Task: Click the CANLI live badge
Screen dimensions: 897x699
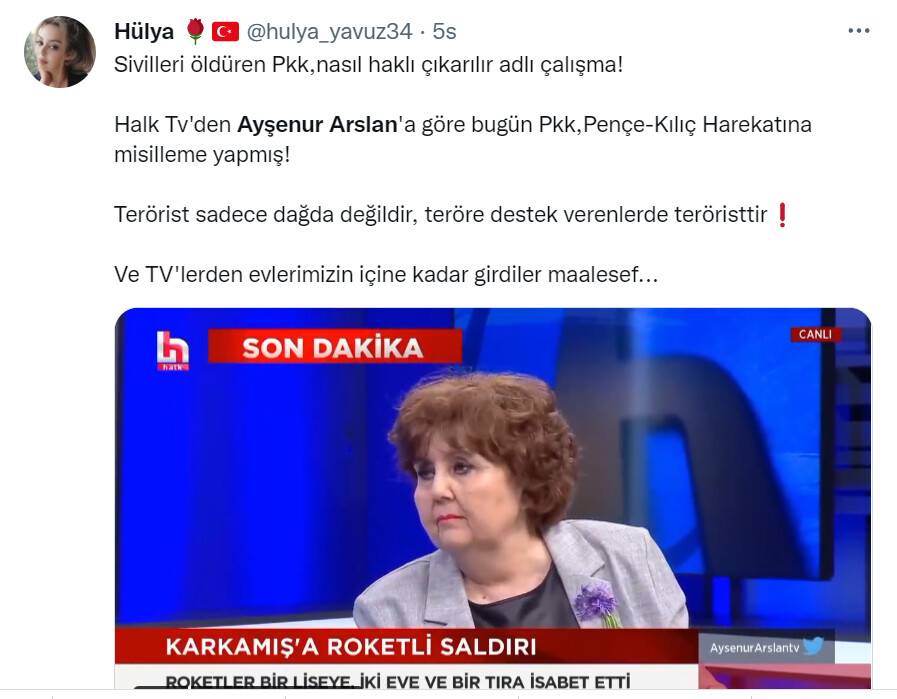Action: coord(815,334)
